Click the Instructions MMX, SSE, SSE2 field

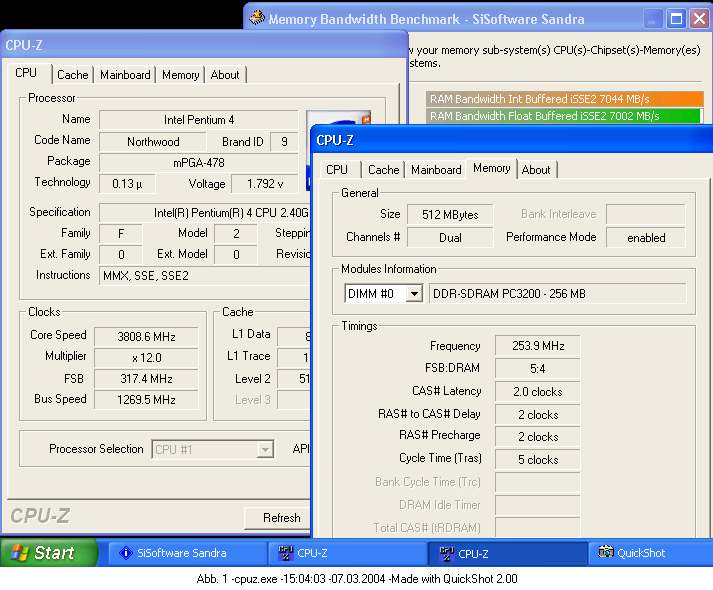tap(205, 276)
